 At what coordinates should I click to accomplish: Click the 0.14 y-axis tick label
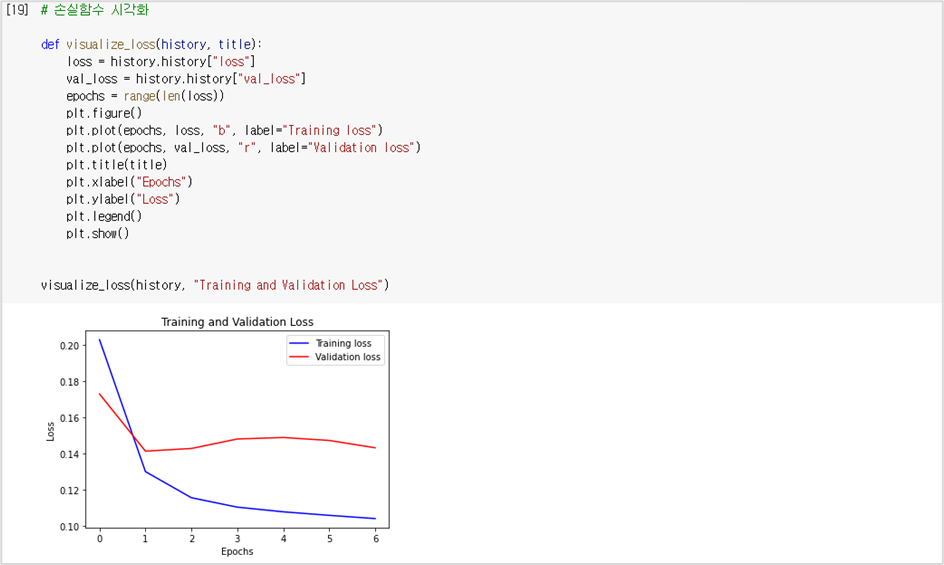coord(69,454)
